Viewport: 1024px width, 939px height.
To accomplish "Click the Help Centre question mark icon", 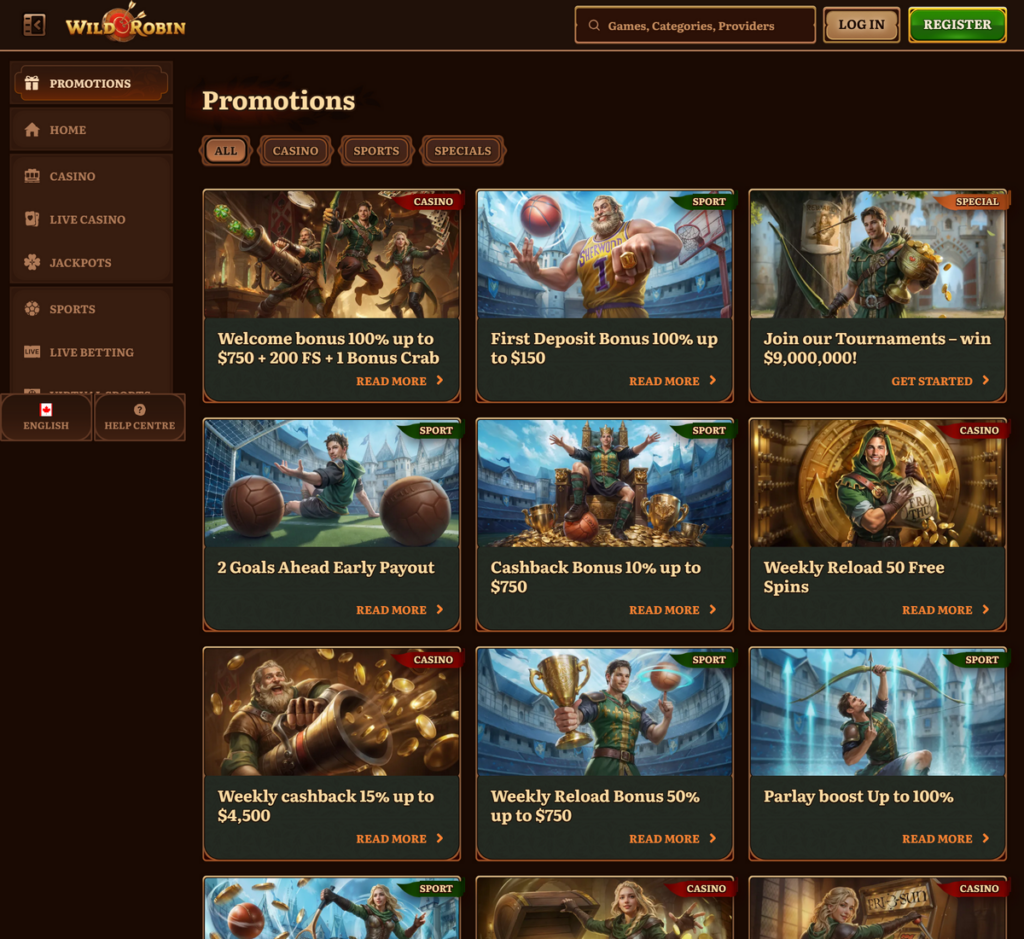I will (140, 409).
